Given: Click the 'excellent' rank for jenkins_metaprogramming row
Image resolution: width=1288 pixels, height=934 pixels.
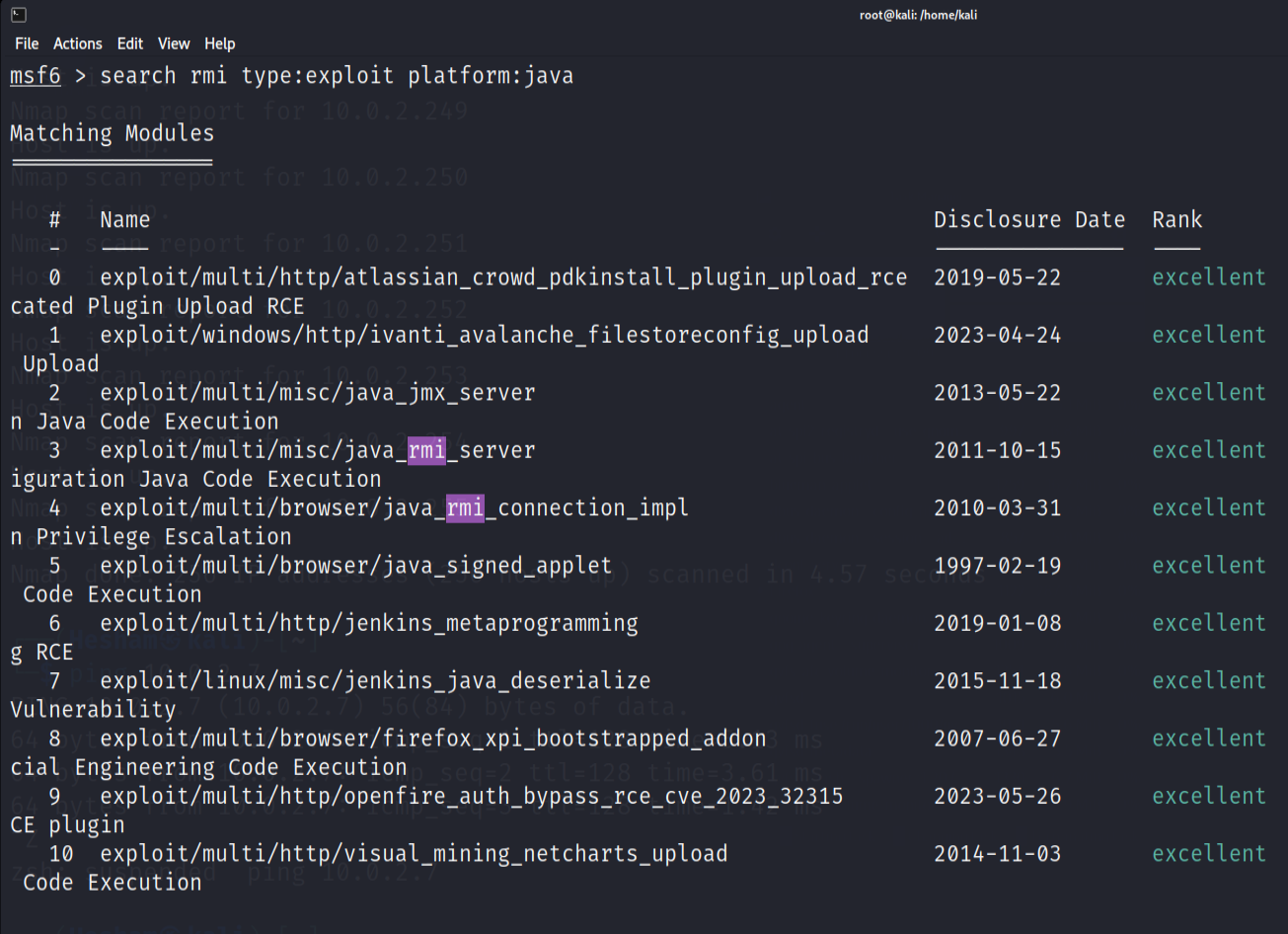Looking at the screenshot, I should pos(1209,623).
